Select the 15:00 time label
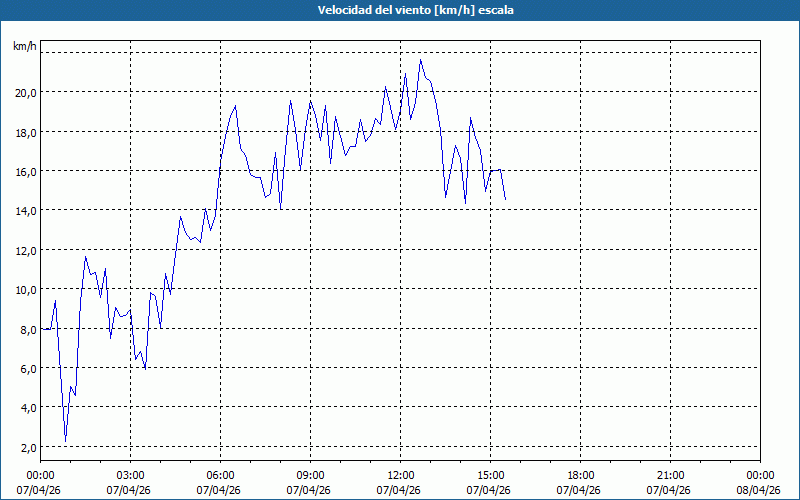The image size is (800, 500). coord(490,475)
